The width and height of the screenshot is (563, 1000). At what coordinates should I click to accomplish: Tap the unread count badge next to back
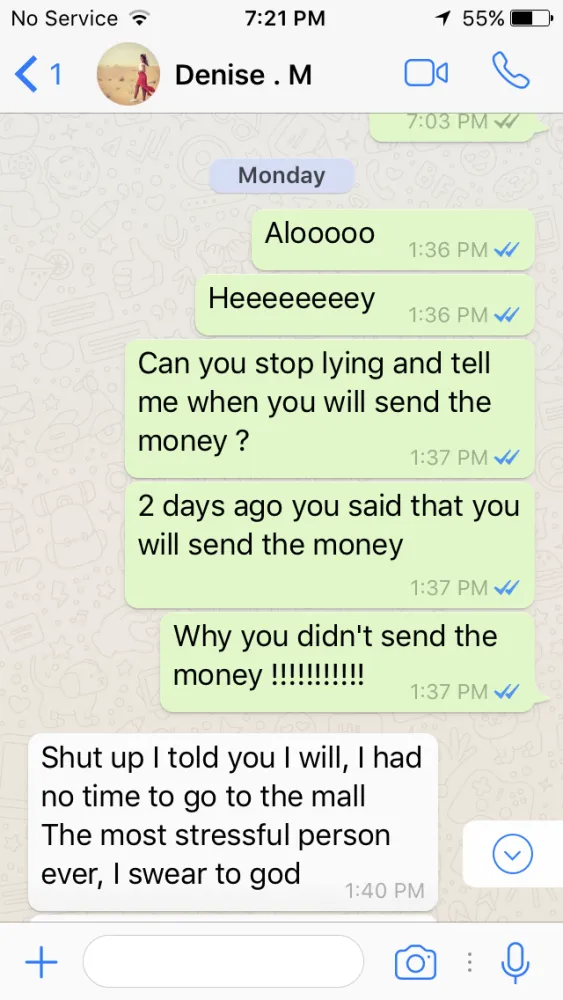tap(55, 74)
